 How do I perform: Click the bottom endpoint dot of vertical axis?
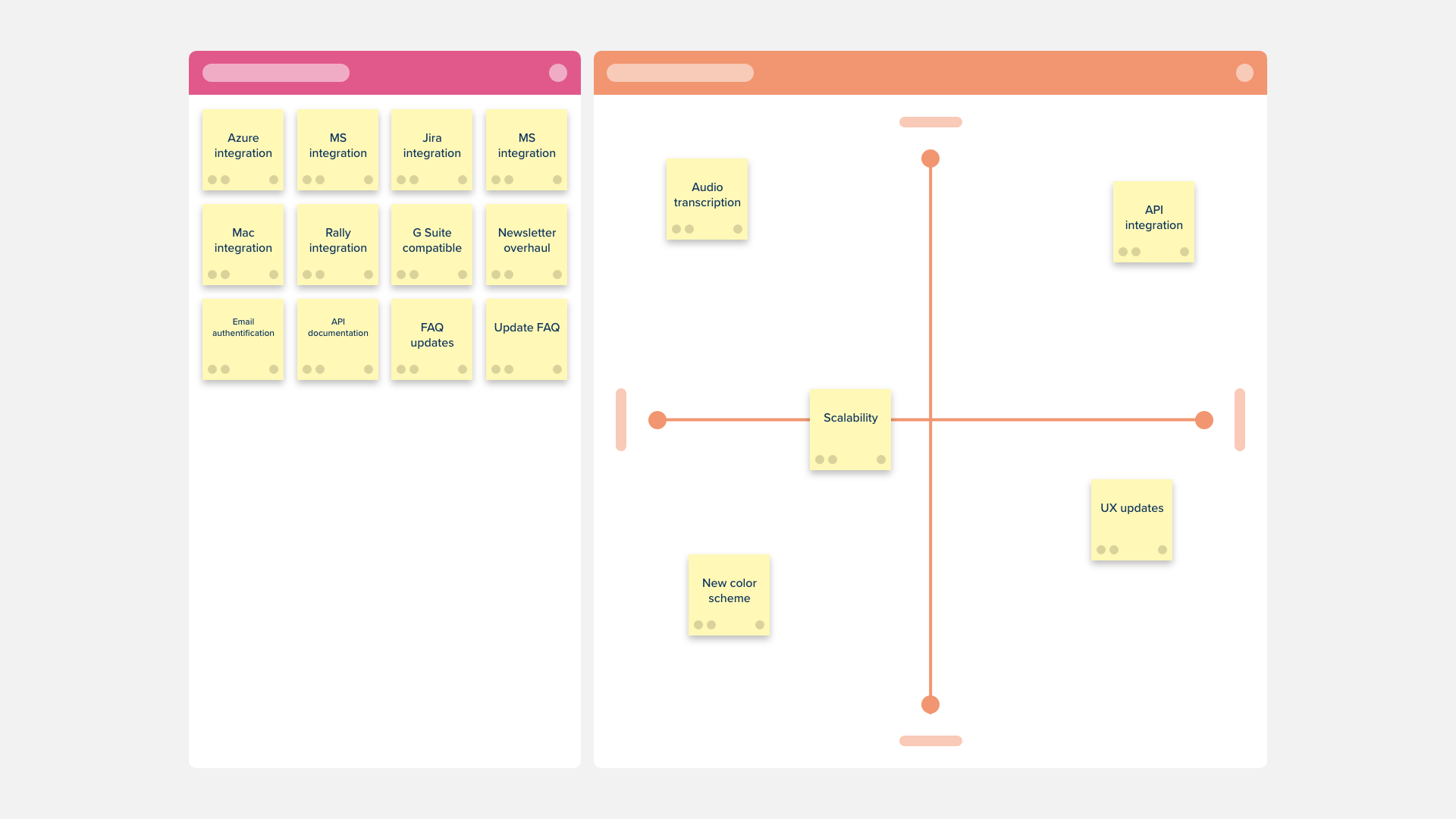[x=930, y=704]
